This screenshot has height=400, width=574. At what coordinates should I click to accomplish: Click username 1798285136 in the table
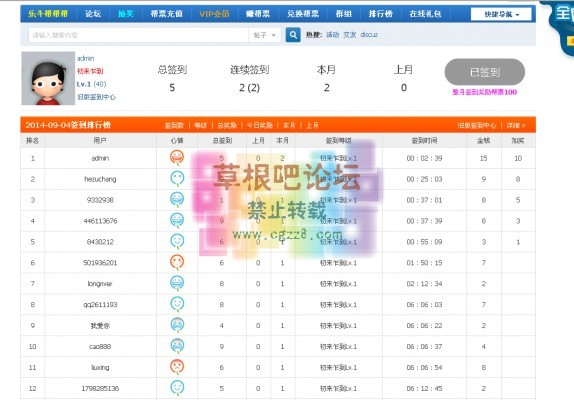pyautogui.click(x=100, y=388)
